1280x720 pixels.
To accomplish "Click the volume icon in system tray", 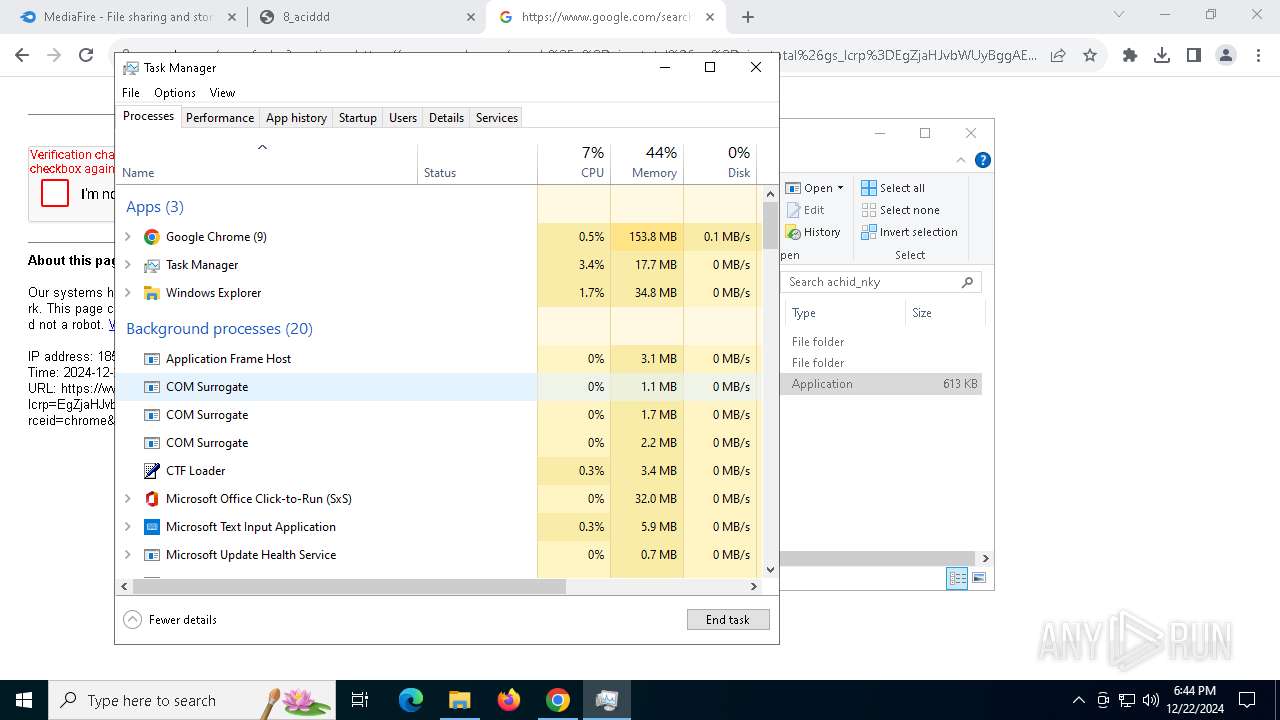I will click(x=1151, y=700).
